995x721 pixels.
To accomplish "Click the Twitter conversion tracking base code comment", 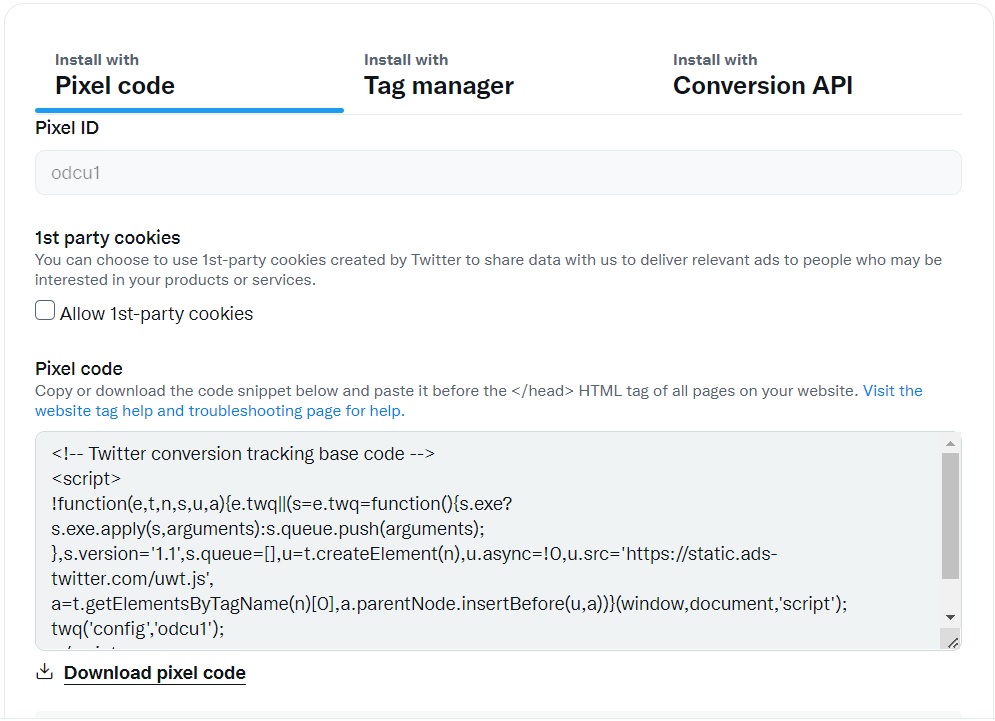I will pos(243,454).
